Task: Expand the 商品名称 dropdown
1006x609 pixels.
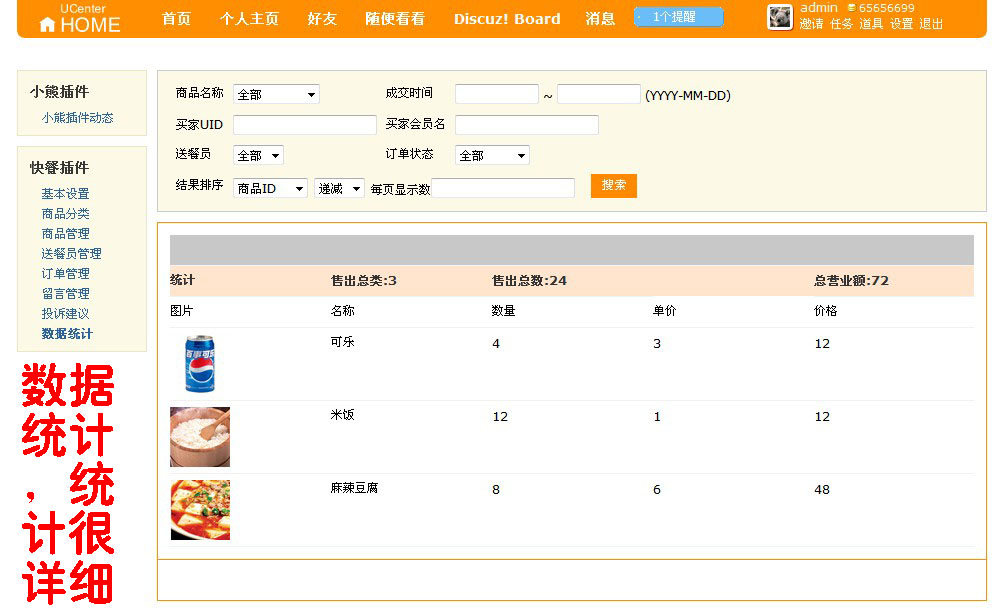Action: [276, 94]
